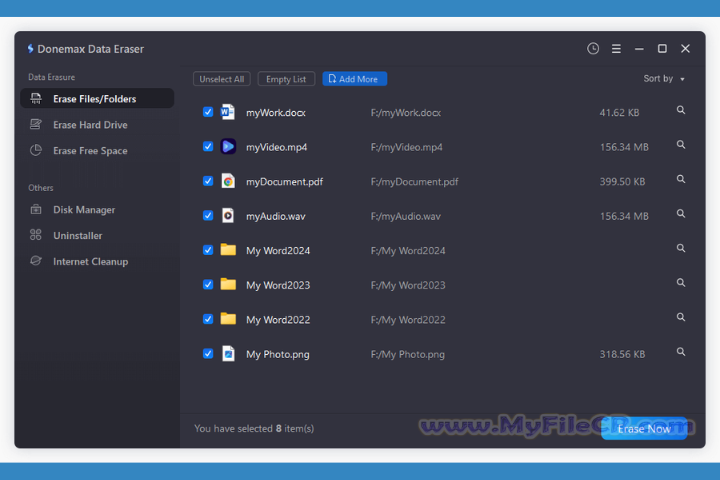Image resolution: width=720 pixels, height=480 pixels.
Task: Click the Unselect All button
Action: (x=222, y=79)
